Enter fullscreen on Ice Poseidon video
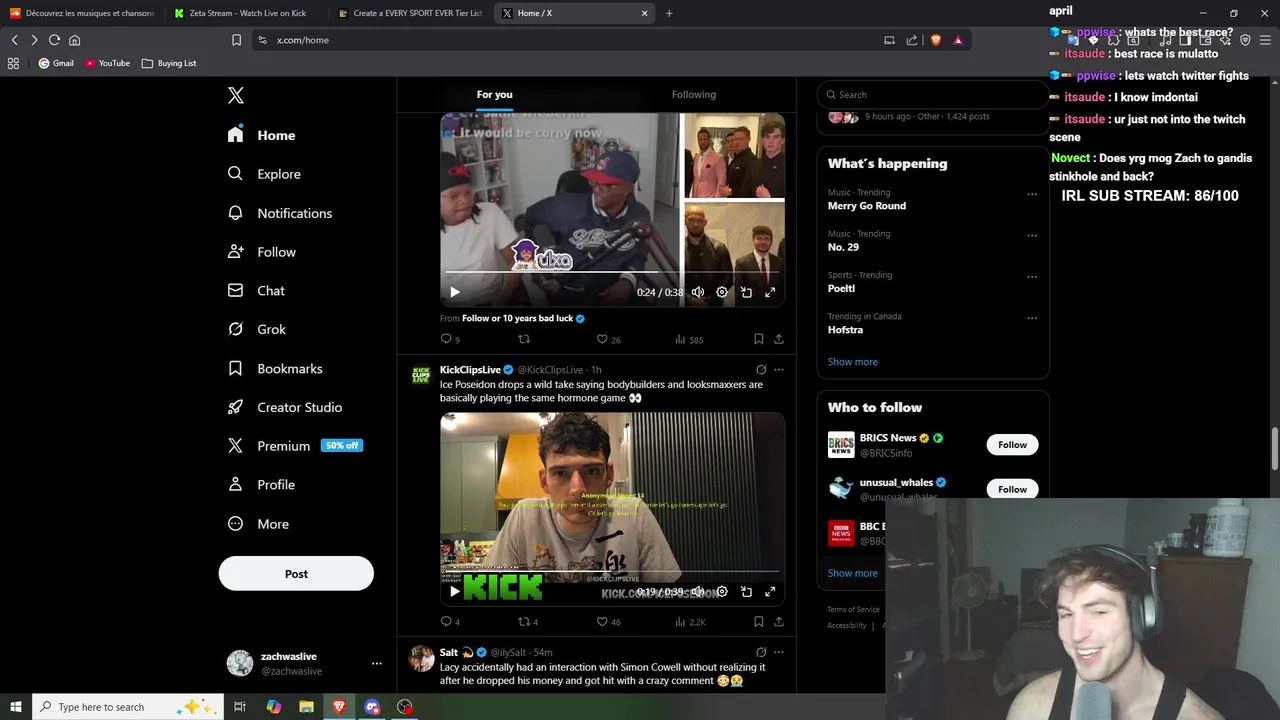The width and height of the screenshot is (1280, 720). coord(770,591)
